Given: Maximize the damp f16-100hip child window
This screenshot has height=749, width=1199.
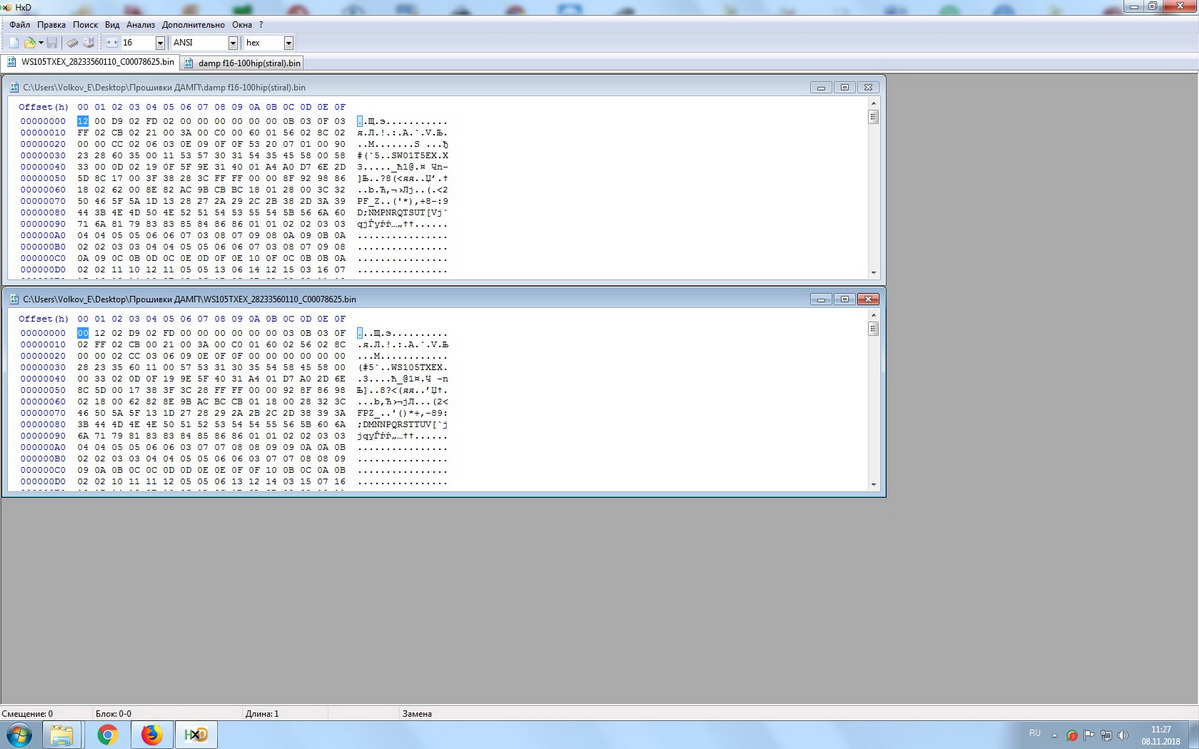Looking at the screenshot, I should click(x=844, y=87).
